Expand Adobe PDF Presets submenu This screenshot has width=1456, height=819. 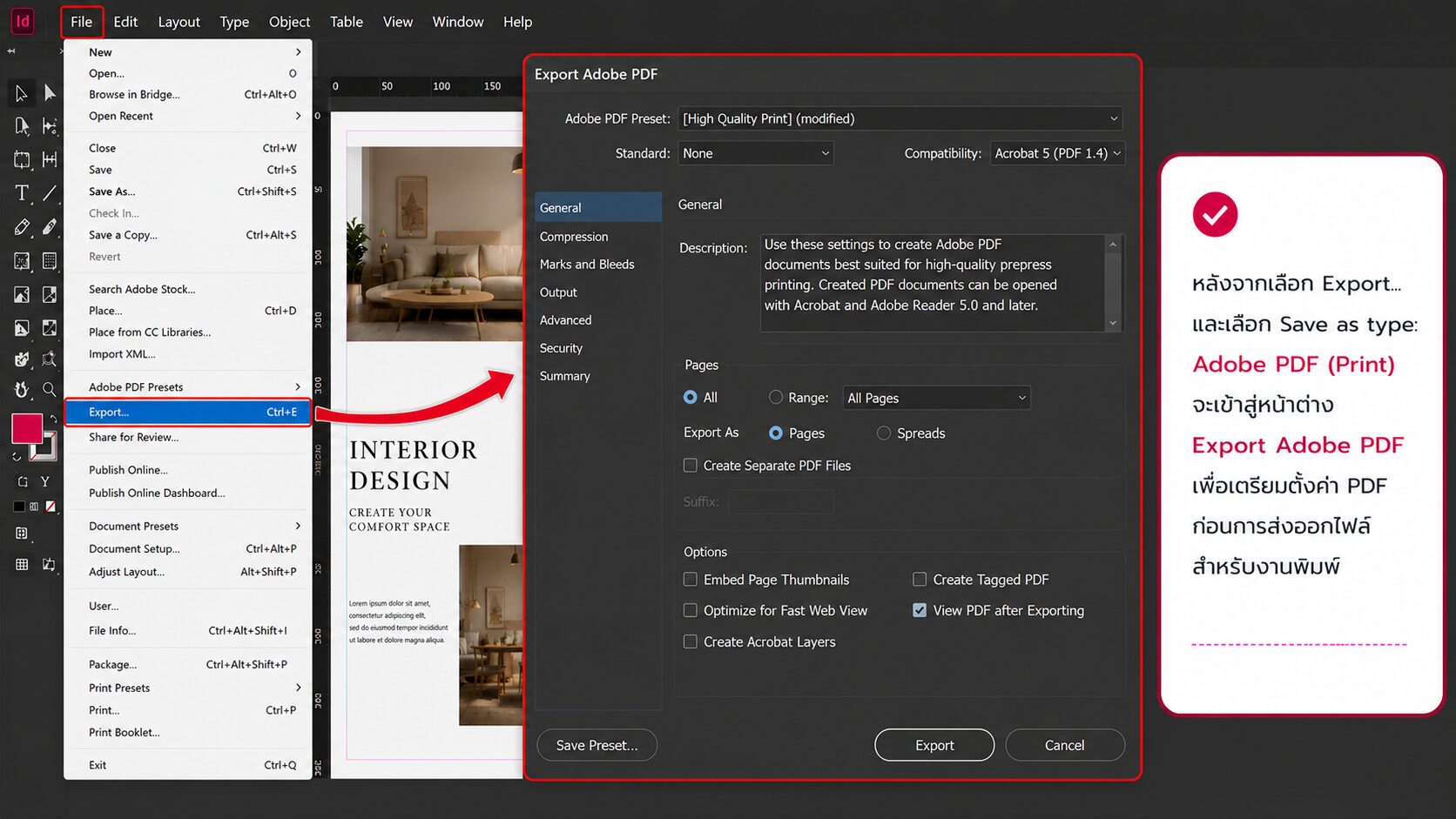coord(188,387)
